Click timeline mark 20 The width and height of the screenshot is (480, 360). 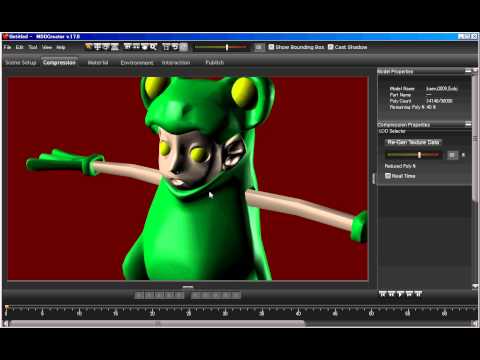152,313
